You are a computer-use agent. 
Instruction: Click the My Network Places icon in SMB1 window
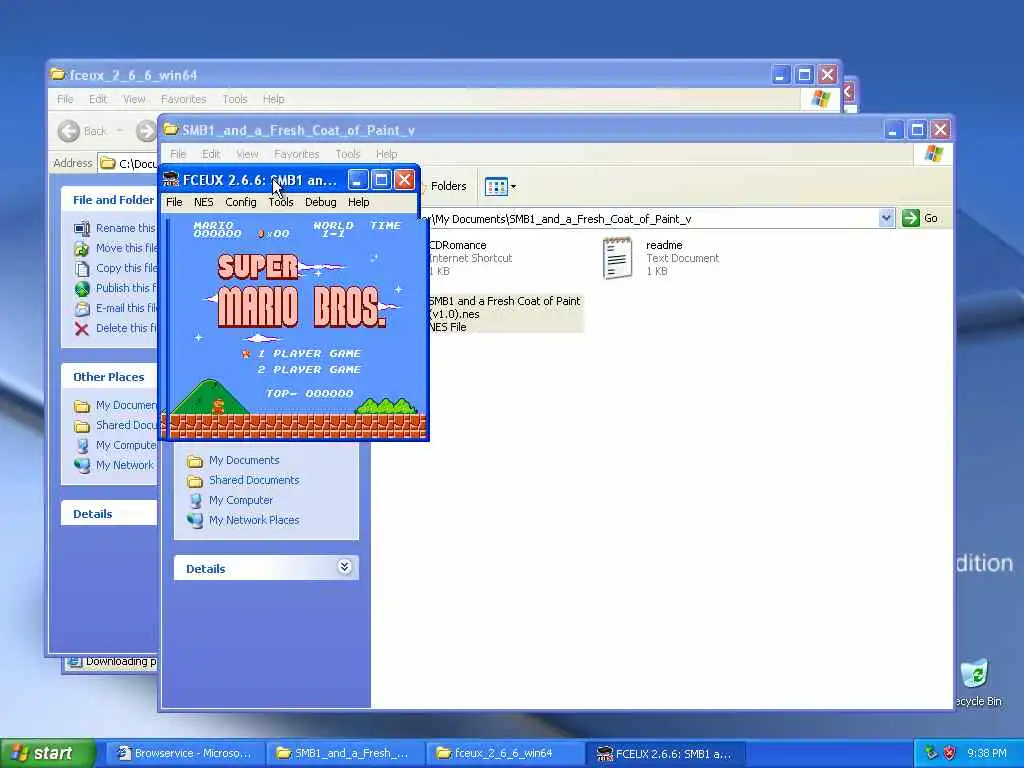(x=195, y=520)
